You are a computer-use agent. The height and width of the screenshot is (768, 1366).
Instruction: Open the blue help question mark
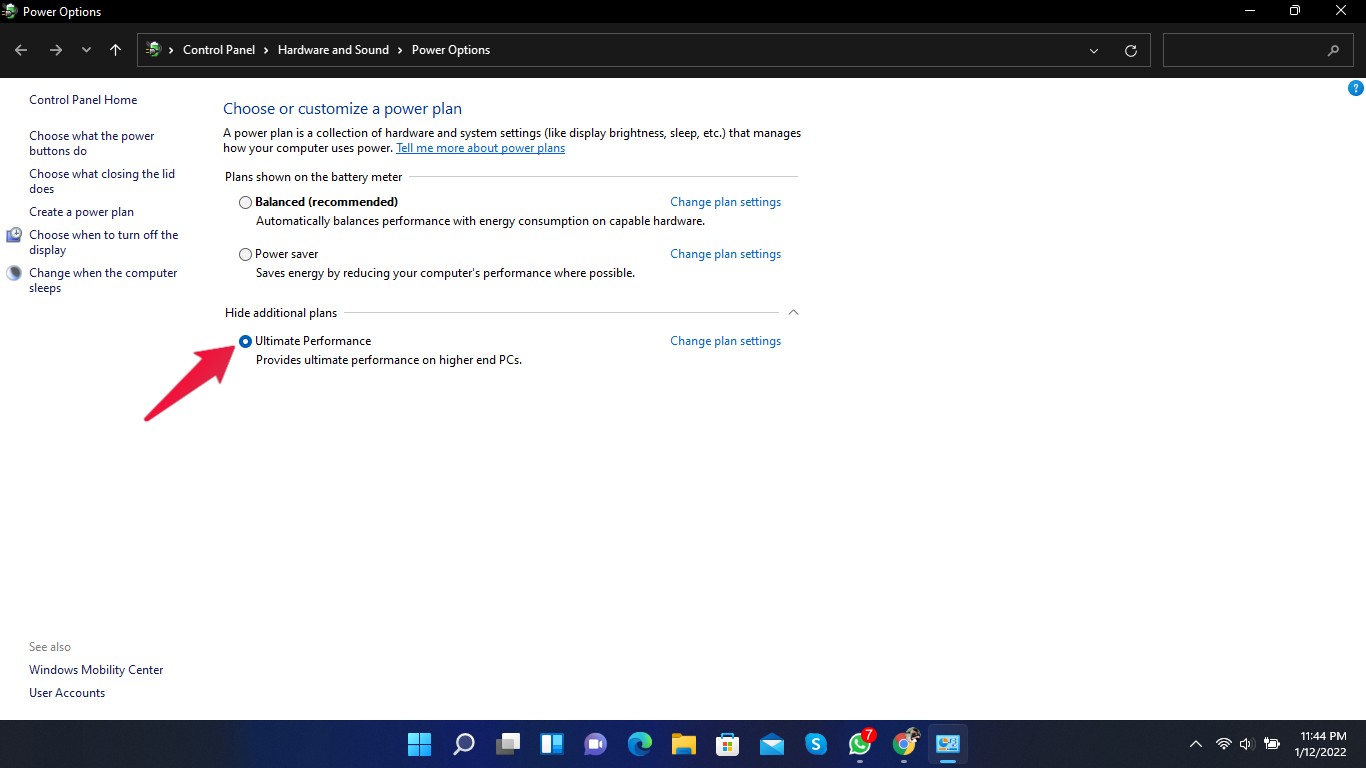click(1356, 88)
